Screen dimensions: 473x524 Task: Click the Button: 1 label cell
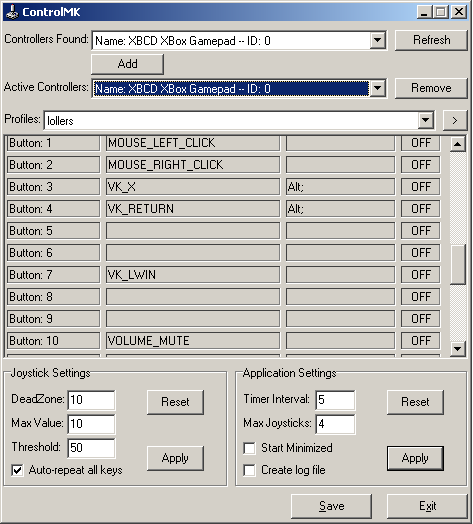click(53, 143)
